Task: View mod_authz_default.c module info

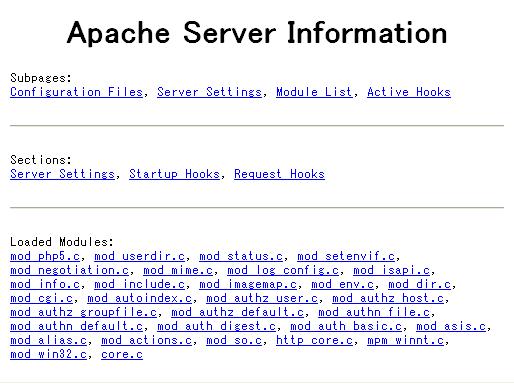Action: tap(237, 312)
